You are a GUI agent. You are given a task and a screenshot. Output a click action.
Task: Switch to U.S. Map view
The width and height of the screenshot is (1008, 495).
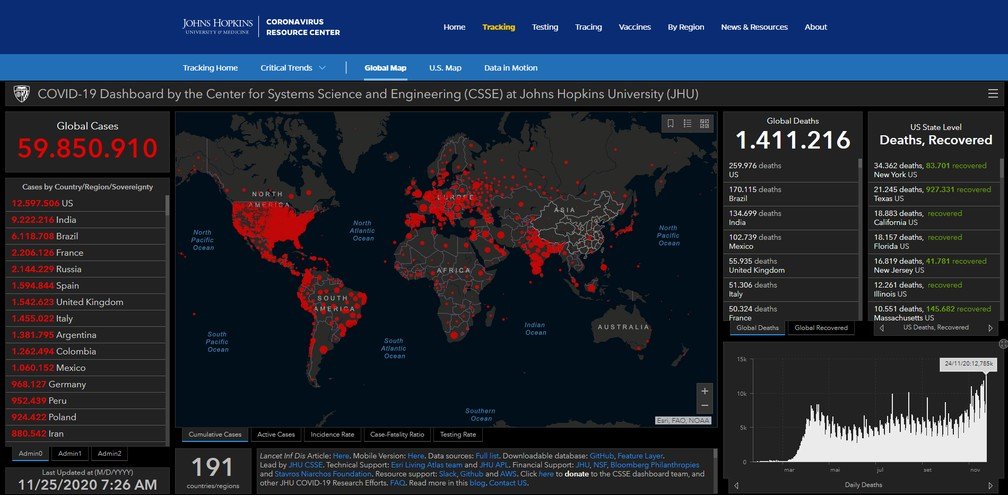pos(445,68)
